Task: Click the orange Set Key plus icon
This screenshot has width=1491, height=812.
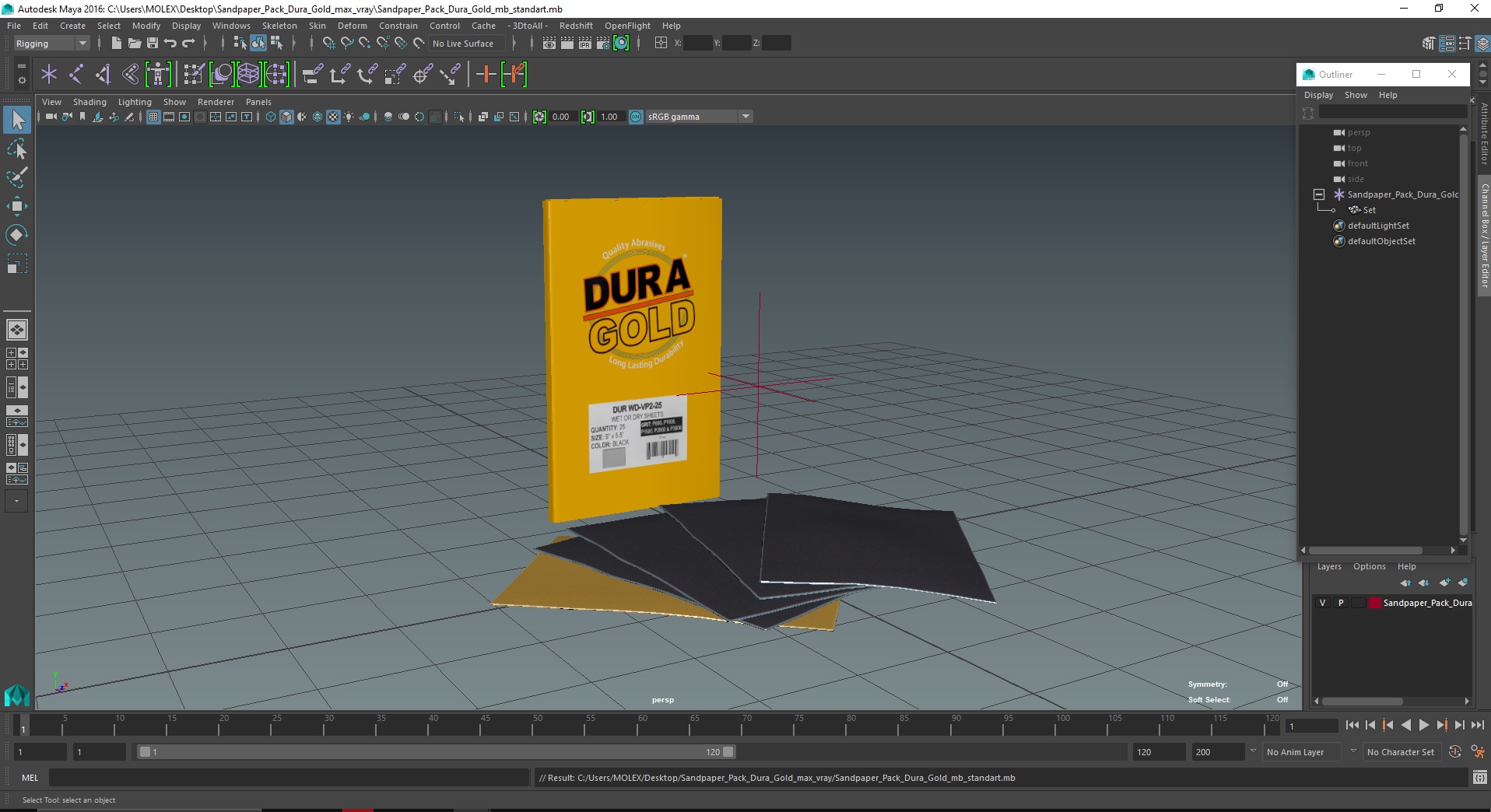Action: click(x=486, y=75)
